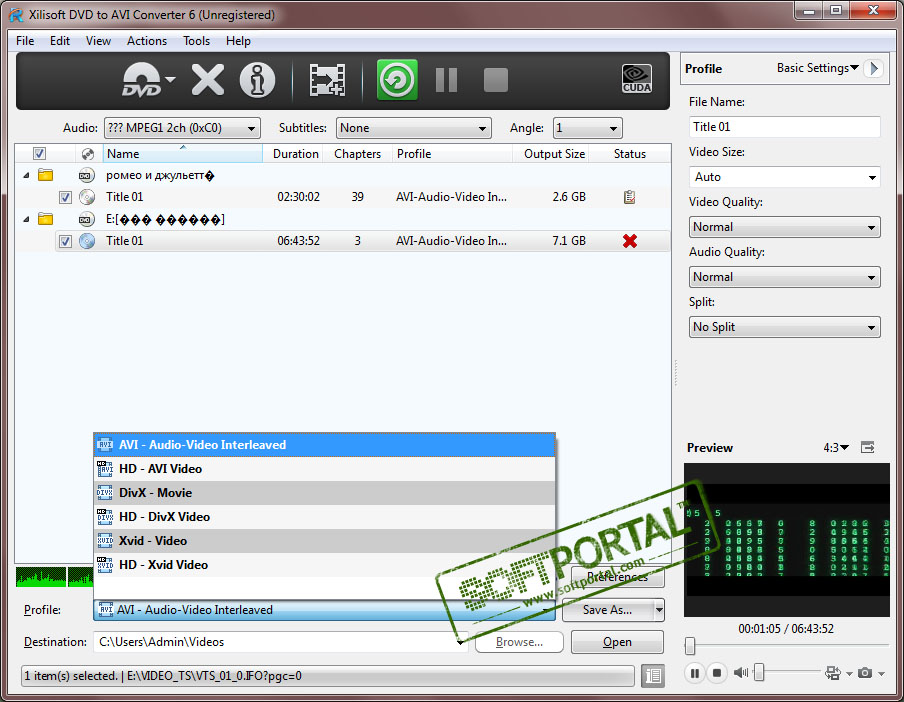Open the log list icon in the status bar
The width and height of the screenshot is (904, 702).
pos(653,675)
